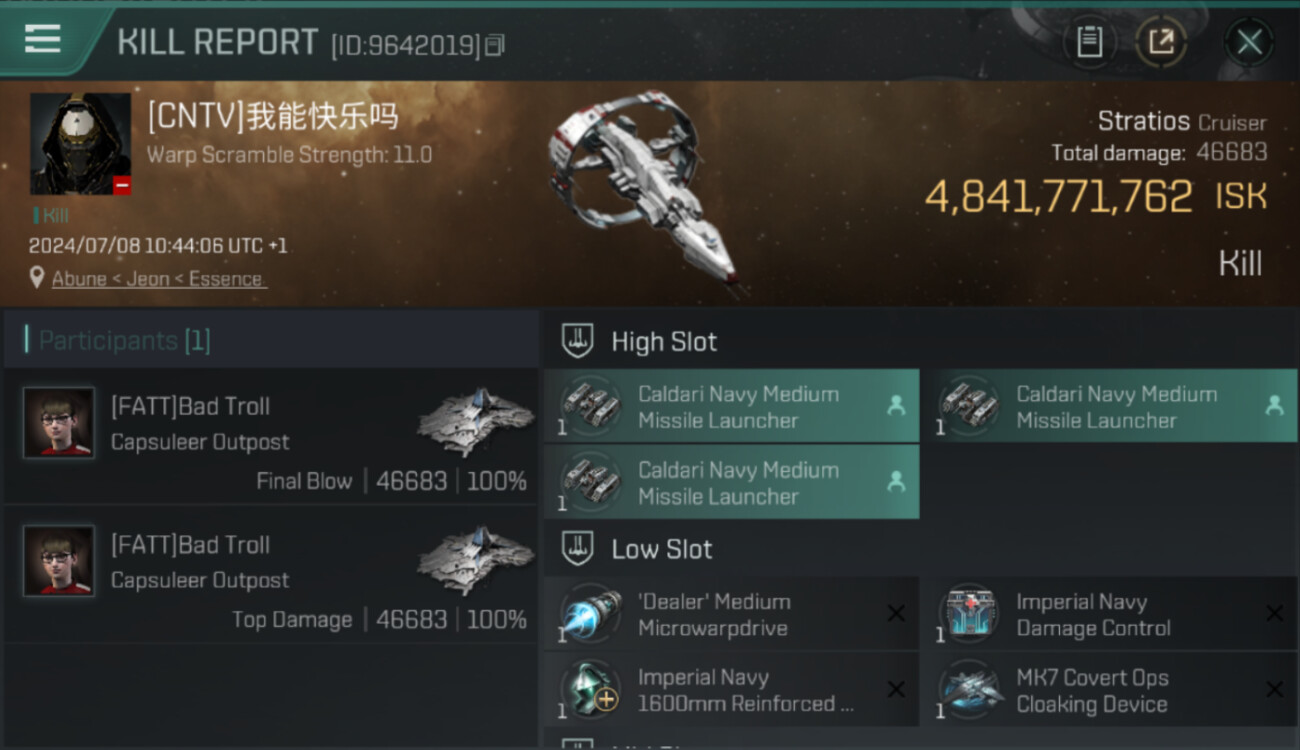
Task: Collapse the High Slot section
Action: tap(577, 341)
